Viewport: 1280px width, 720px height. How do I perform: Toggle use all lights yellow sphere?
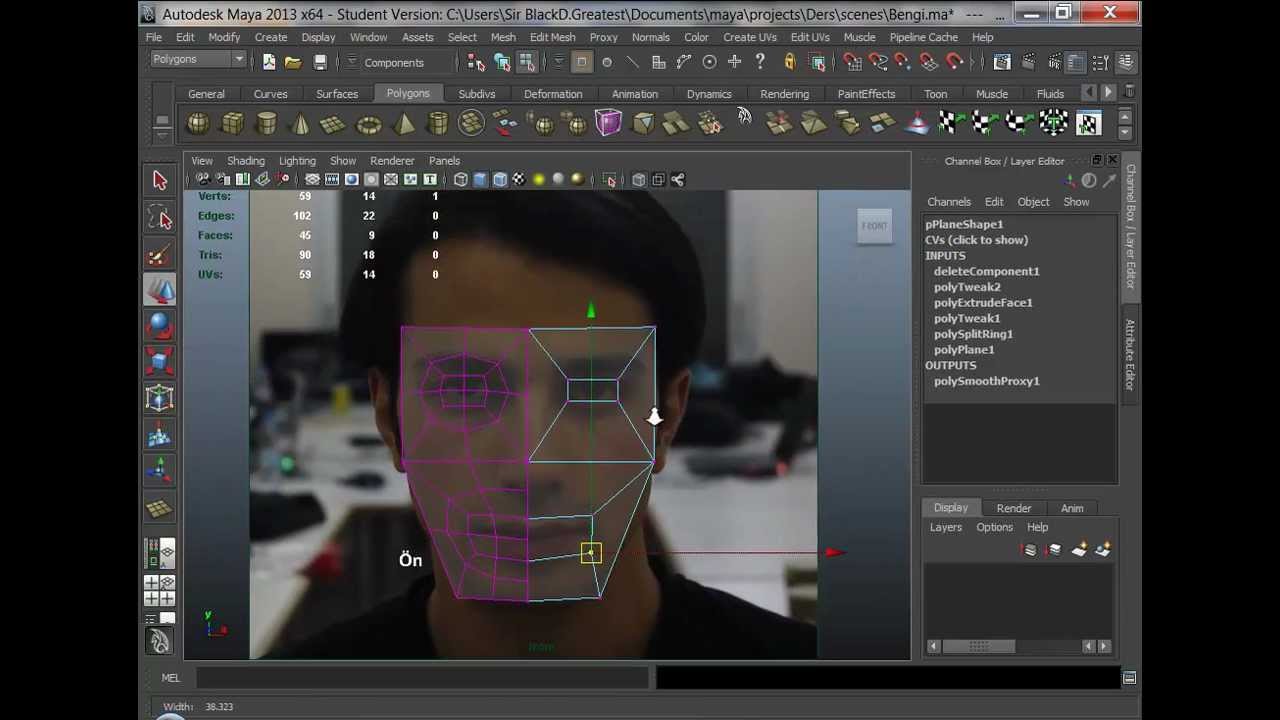pyautogui.click(x=539, y=180)
